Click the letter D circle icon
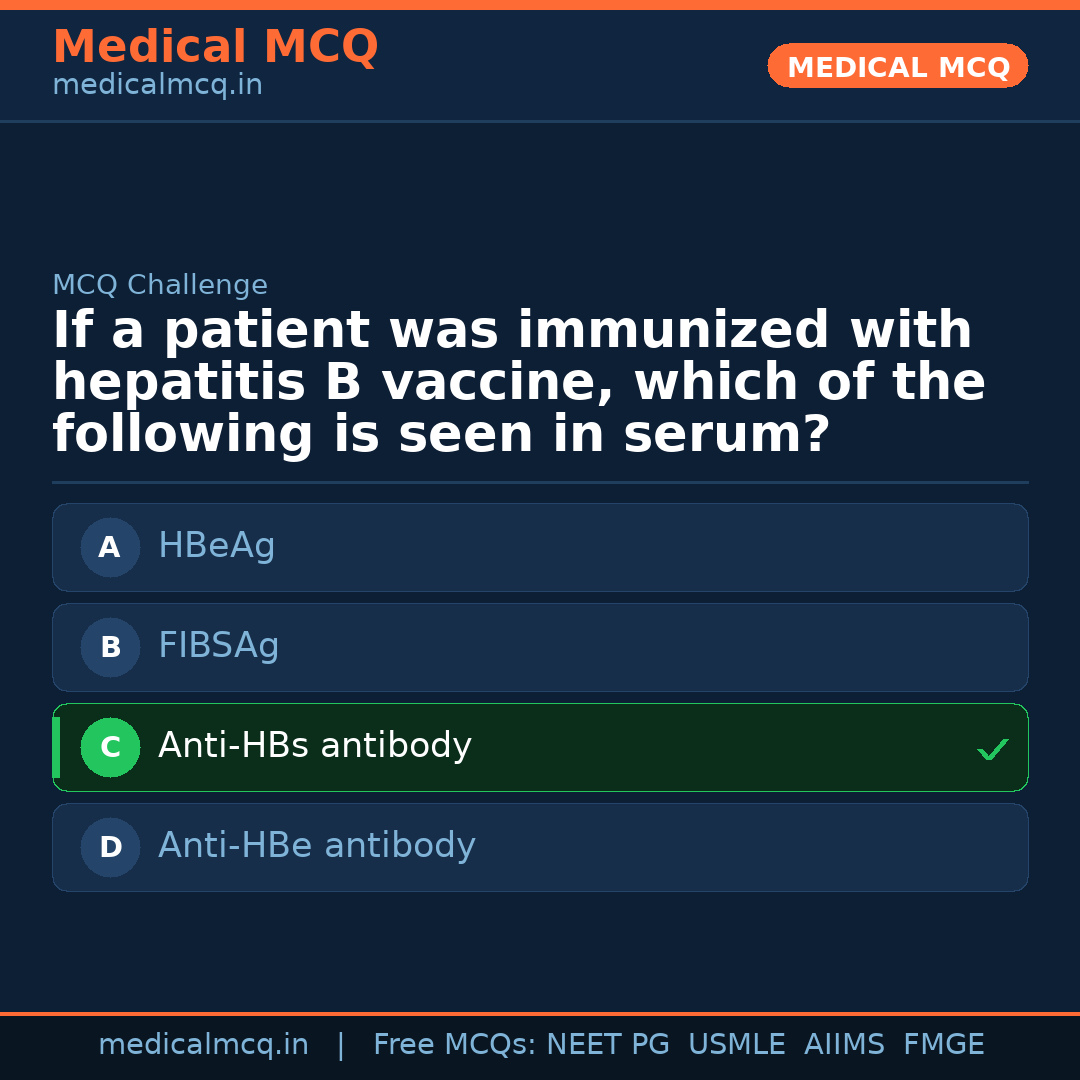 pos(110,847)
